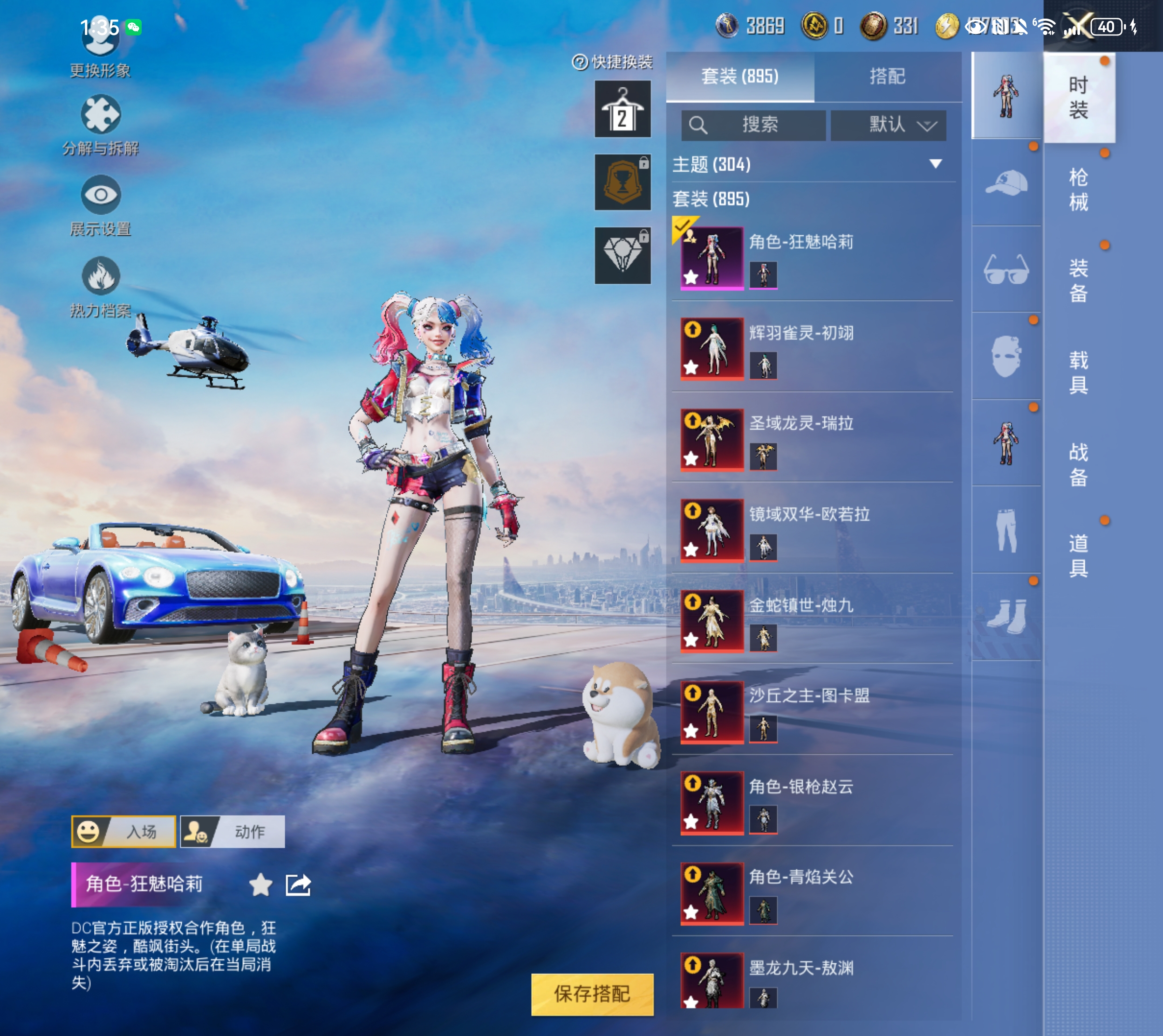
Task: Select the boots footwear category
Action: (x=1006, y=616)
